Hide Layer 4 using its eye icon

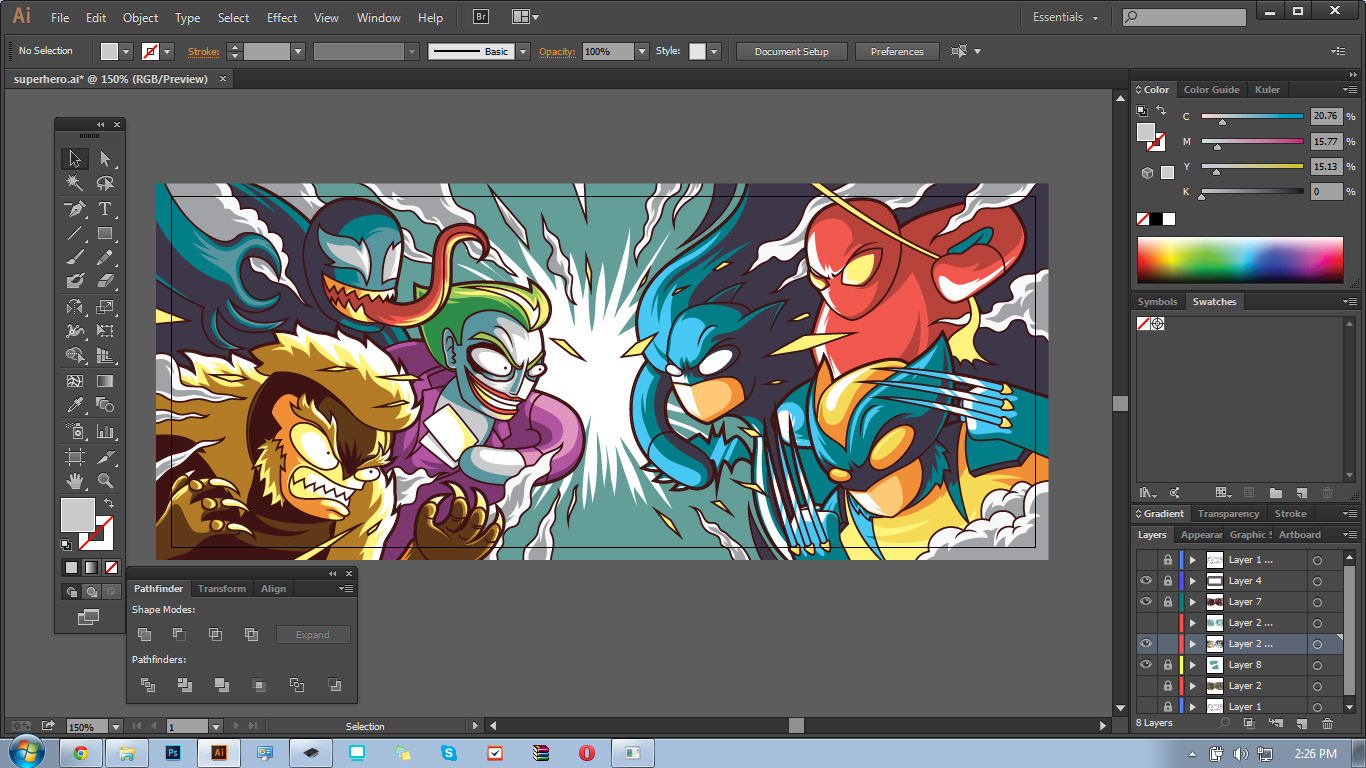(x=1146, y=581)
